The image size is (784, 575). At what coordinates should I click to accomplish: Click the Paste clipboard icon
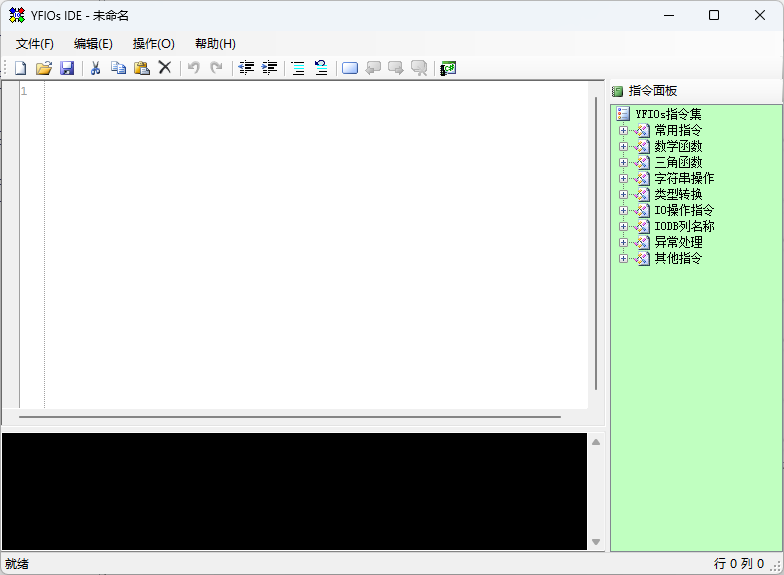pyautogui.click(x=142, y=68)
